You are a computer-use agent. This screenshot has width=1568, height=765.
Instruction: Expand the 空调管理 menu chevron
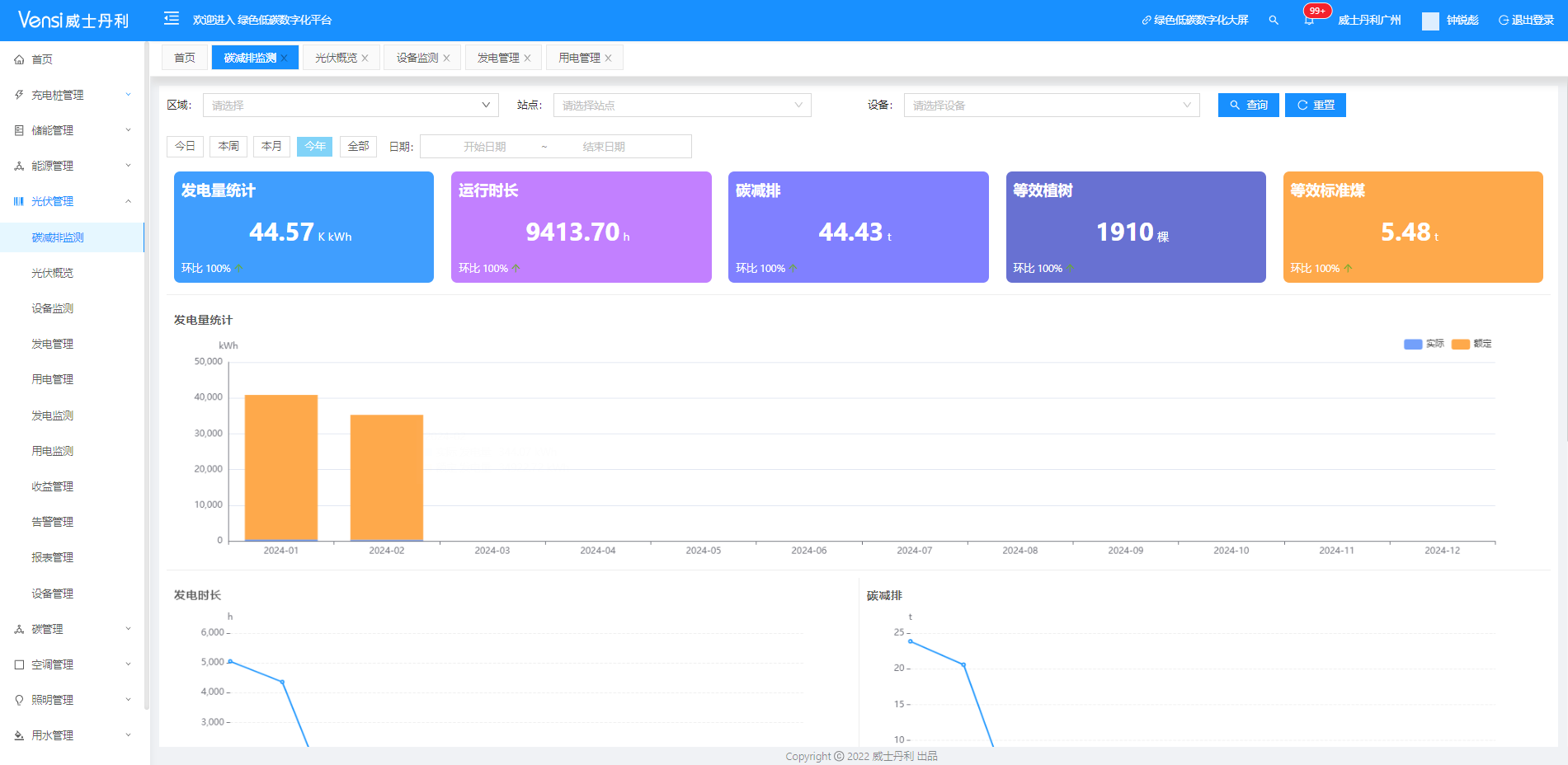click(128, 664)
